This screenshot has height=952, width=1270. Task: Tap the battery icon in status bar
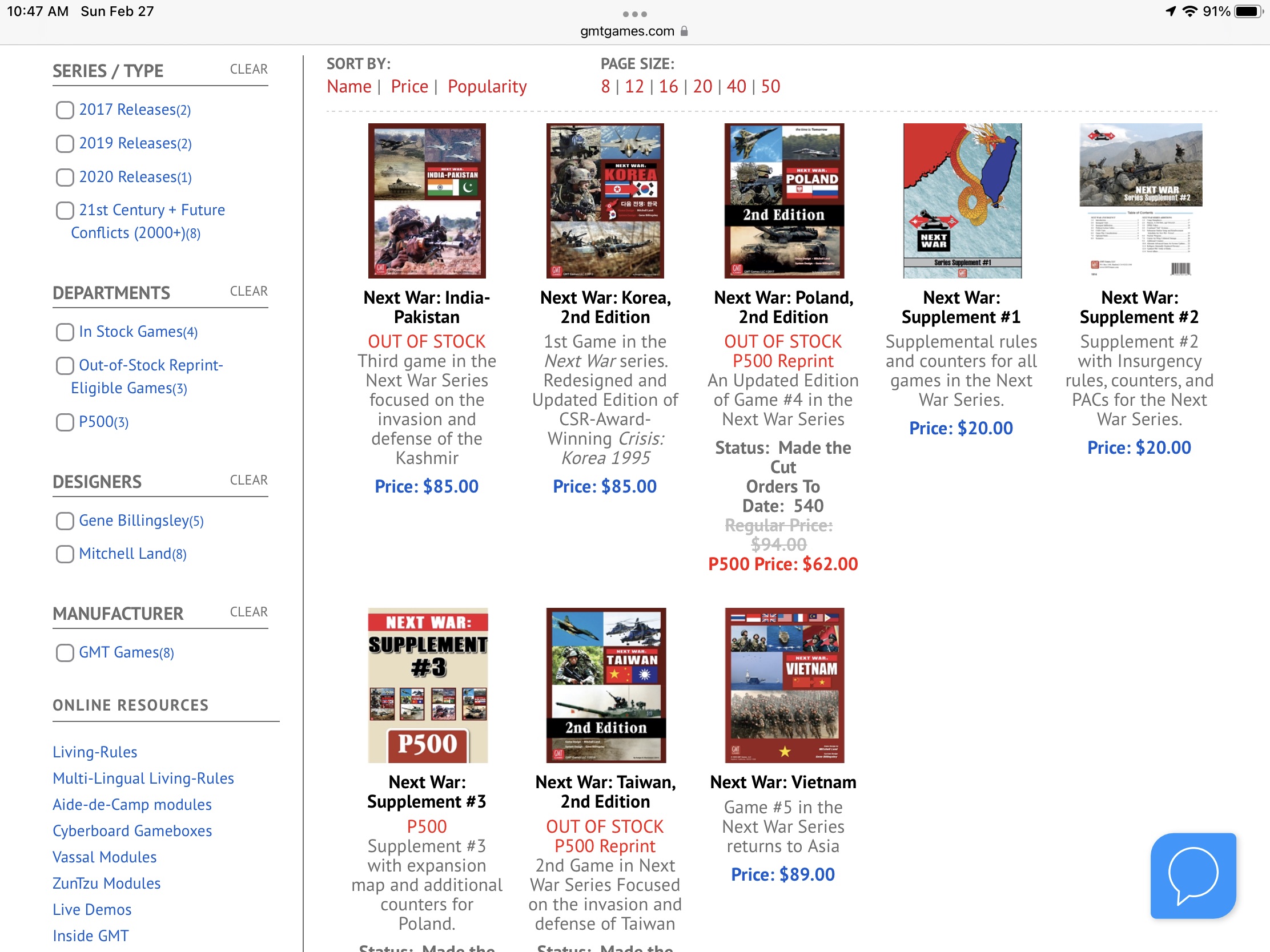click(1249, 11)
